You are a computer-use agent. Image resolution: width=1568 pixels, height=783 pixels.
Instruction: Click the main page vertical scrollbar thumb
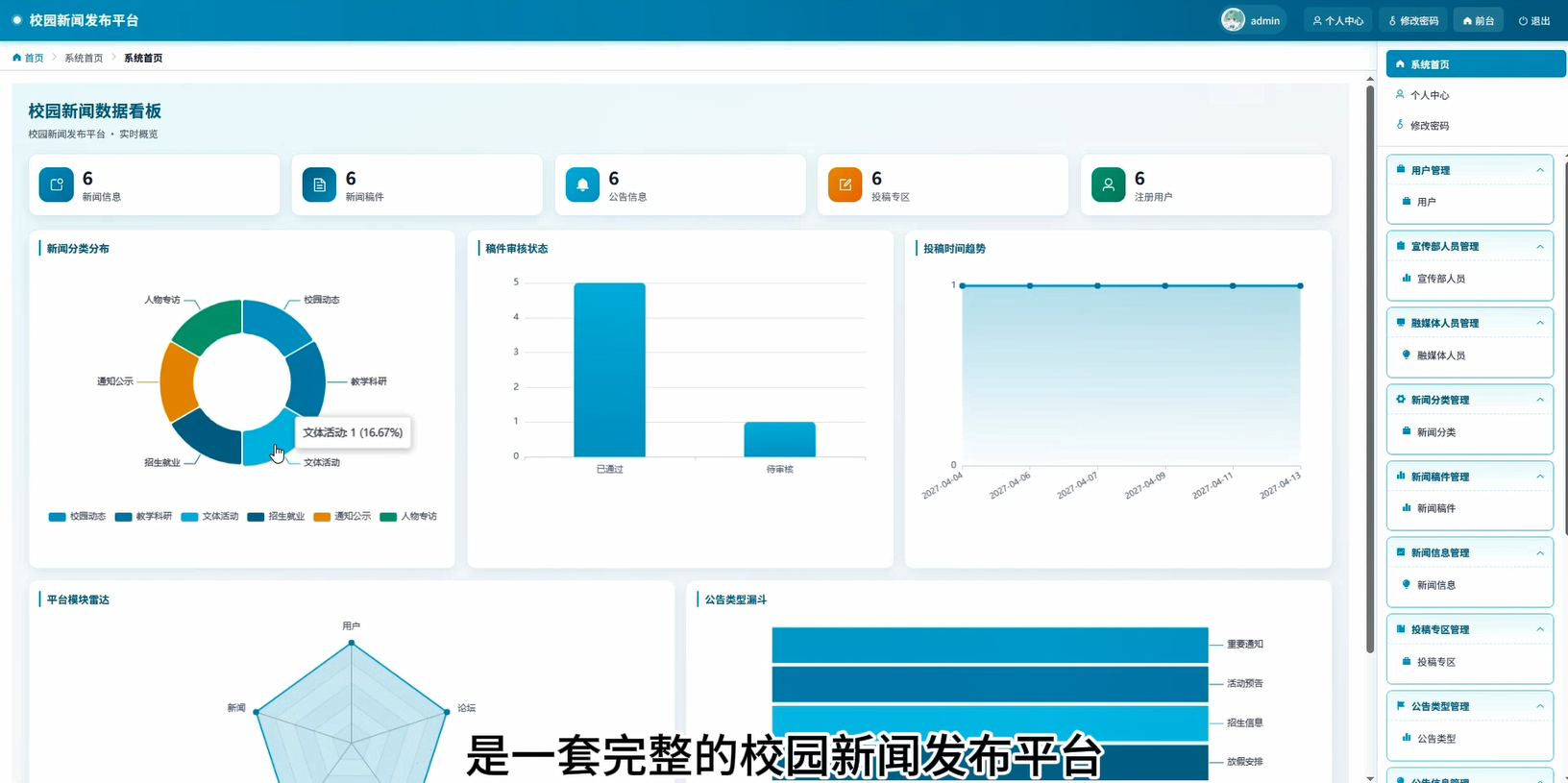tap(1370, 369)
